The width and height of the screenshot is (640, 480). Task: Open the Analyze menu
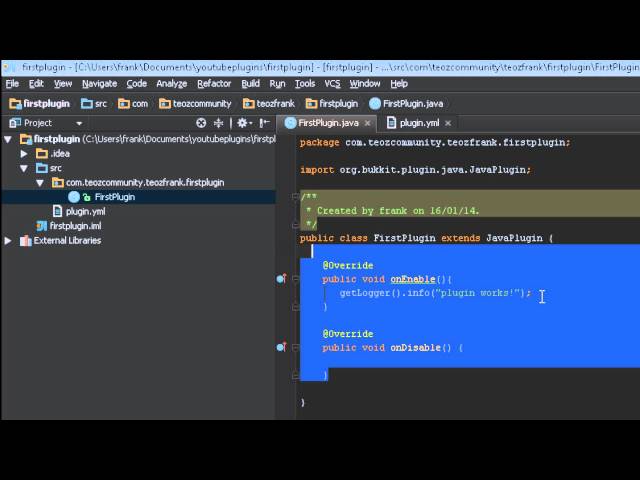[171, 84]
